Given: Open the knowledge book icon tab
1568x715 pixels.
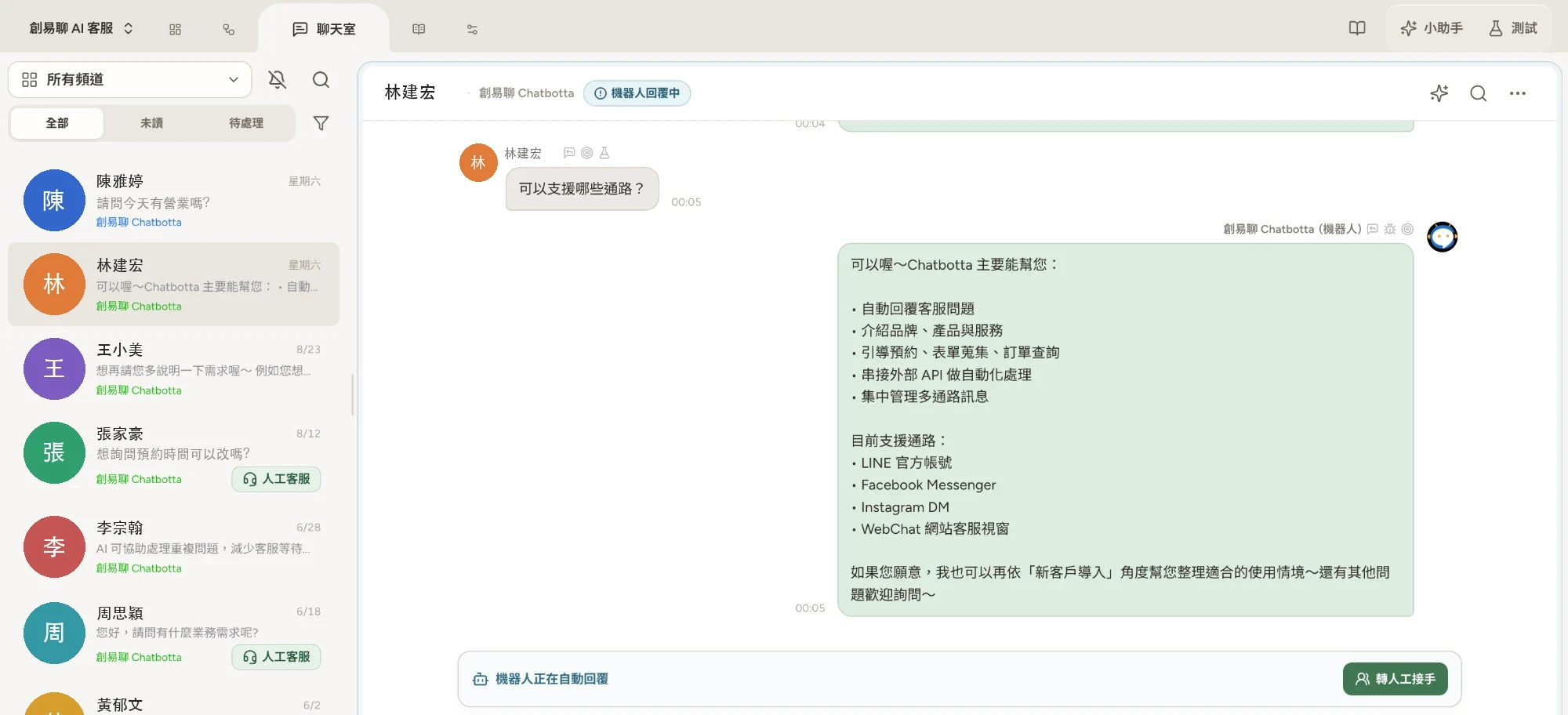Looking at the screenshot, I should [419, 29].
